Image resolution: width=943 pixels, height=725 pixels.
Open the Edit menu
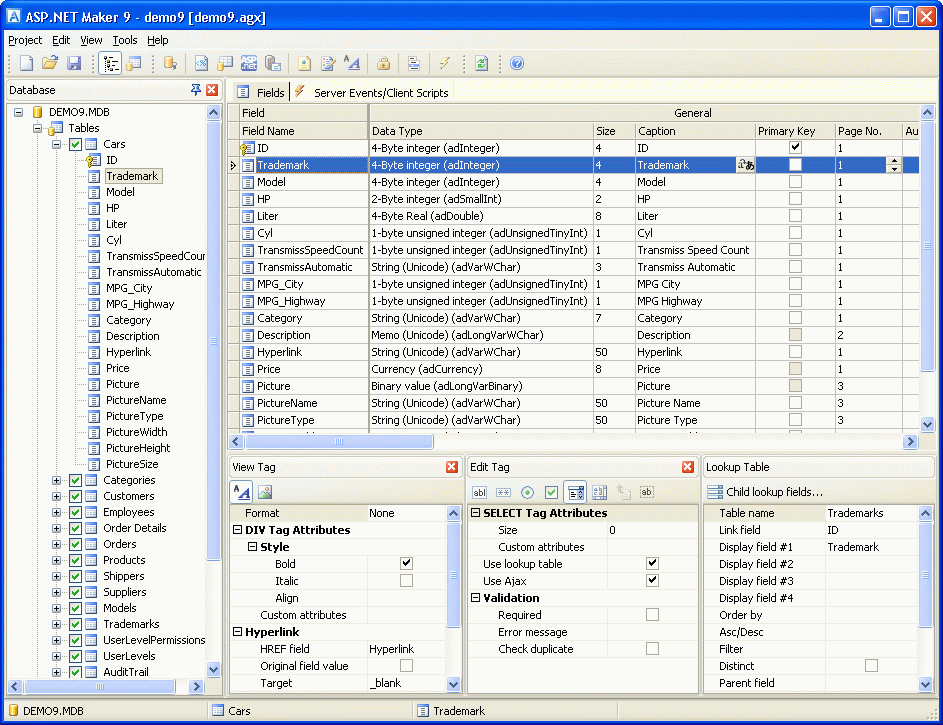(x=61, y=40)
